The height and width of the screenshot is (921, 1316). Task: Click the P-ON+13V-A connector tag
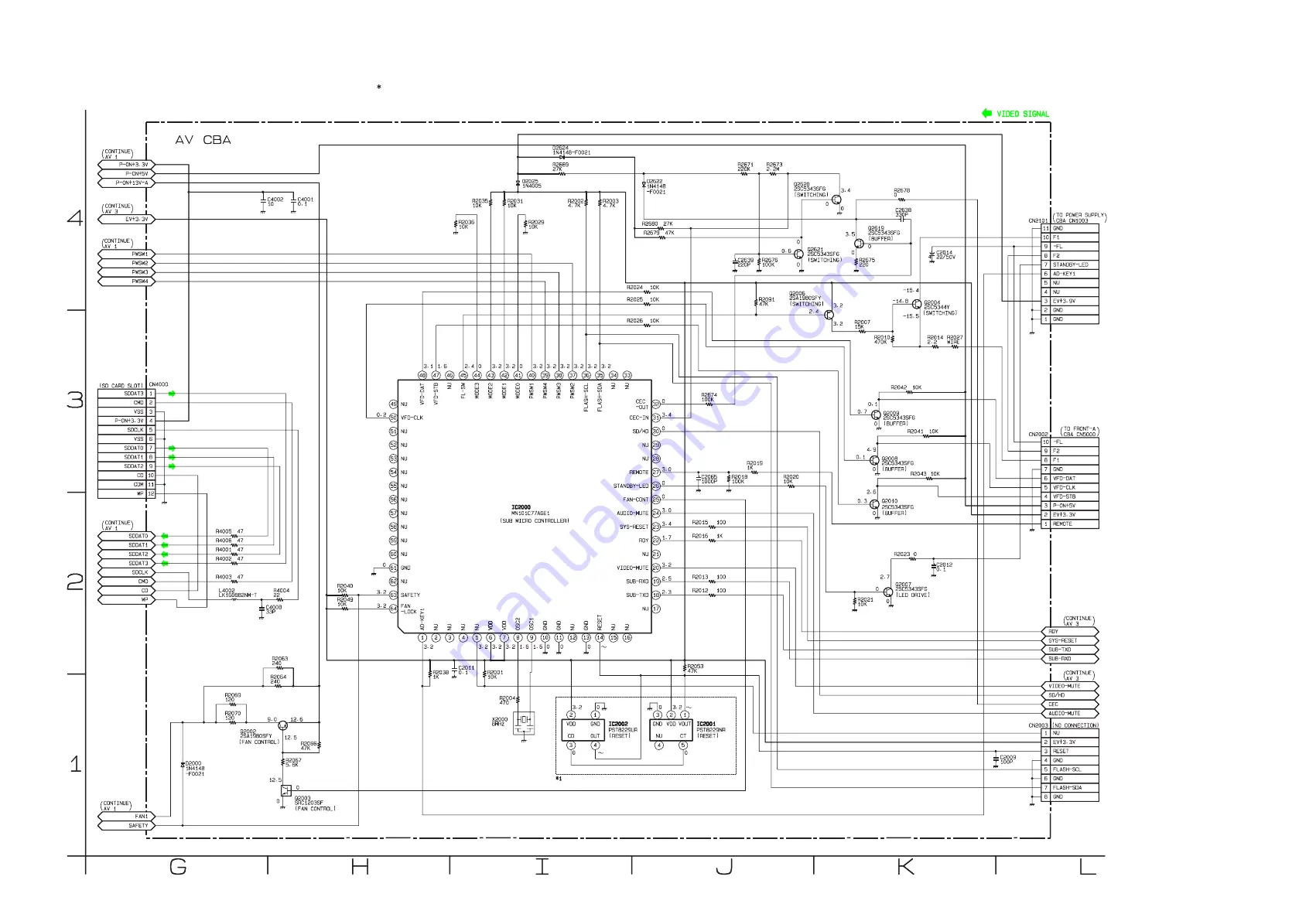click(128, 183)
